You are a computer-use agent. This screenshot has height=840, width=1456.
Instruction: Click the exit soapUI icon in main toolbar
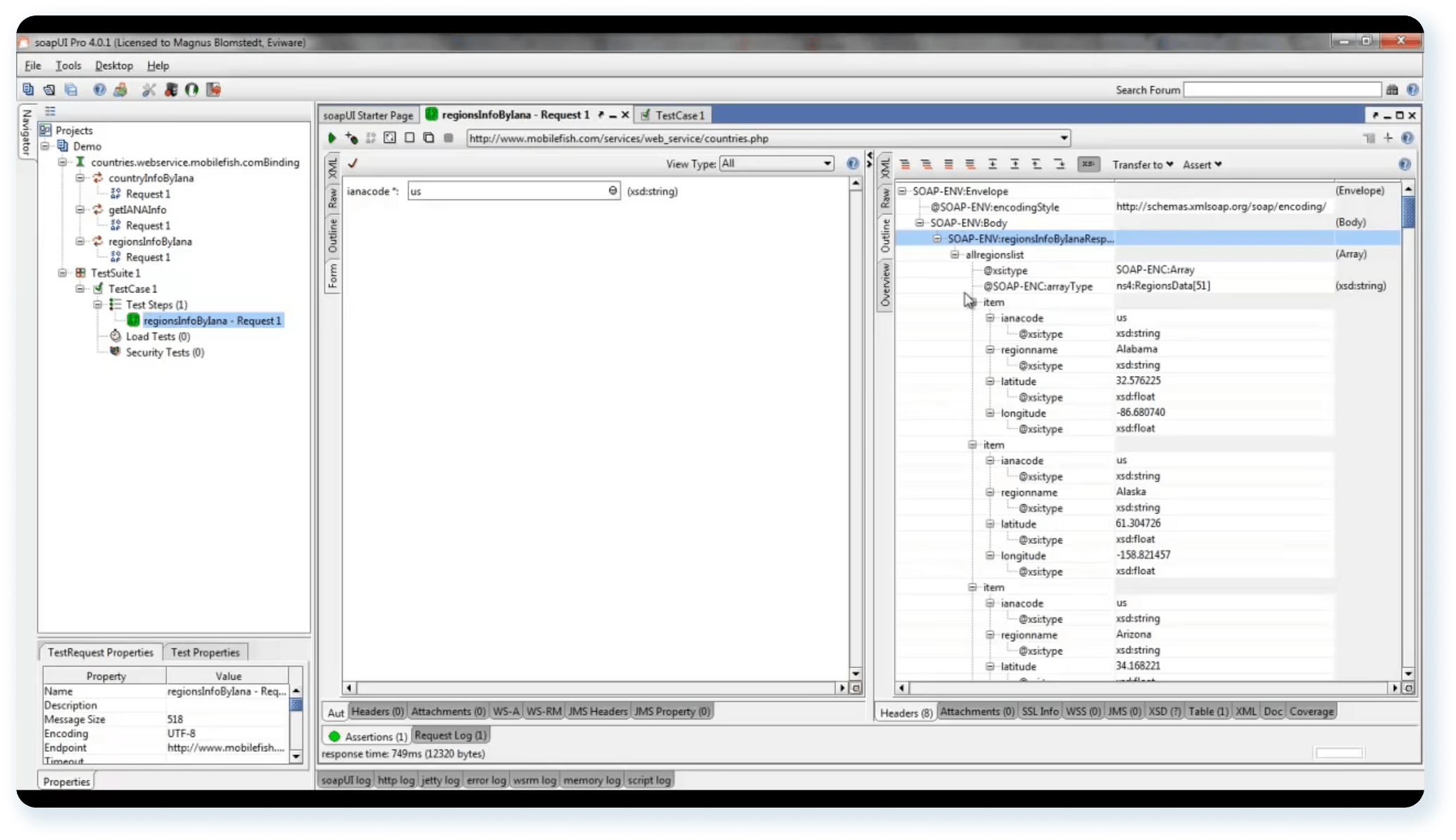click(214, 89)
